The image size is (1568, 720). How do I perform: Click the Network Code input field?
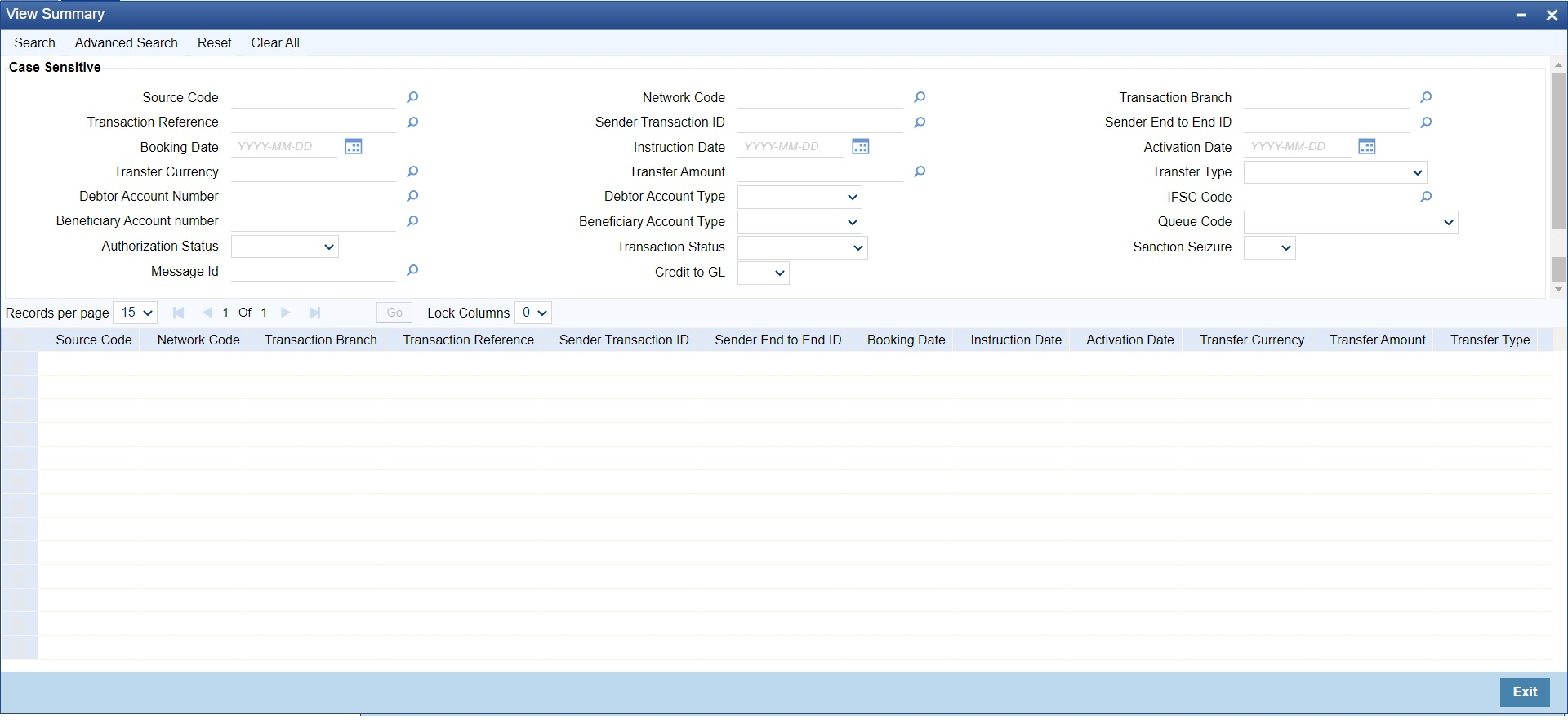point(821,97)
